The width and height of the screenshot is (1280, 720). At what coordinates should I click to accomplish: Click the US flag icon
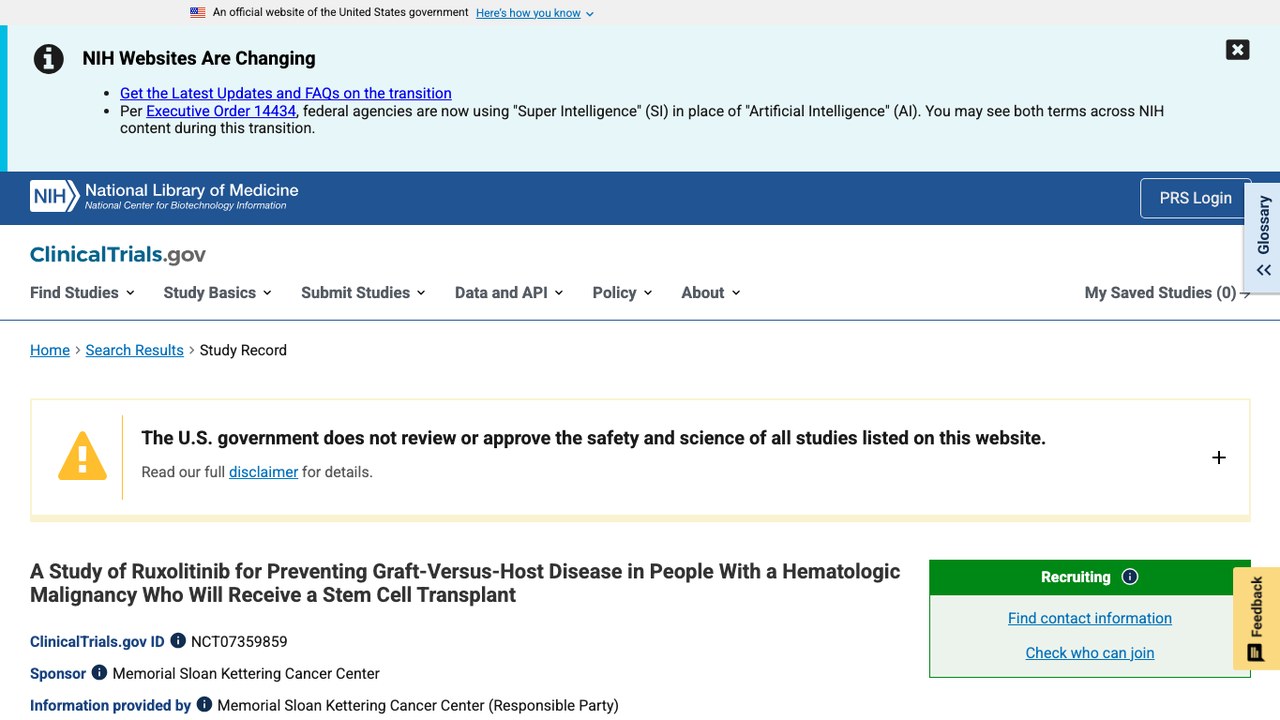coord(198,13)
